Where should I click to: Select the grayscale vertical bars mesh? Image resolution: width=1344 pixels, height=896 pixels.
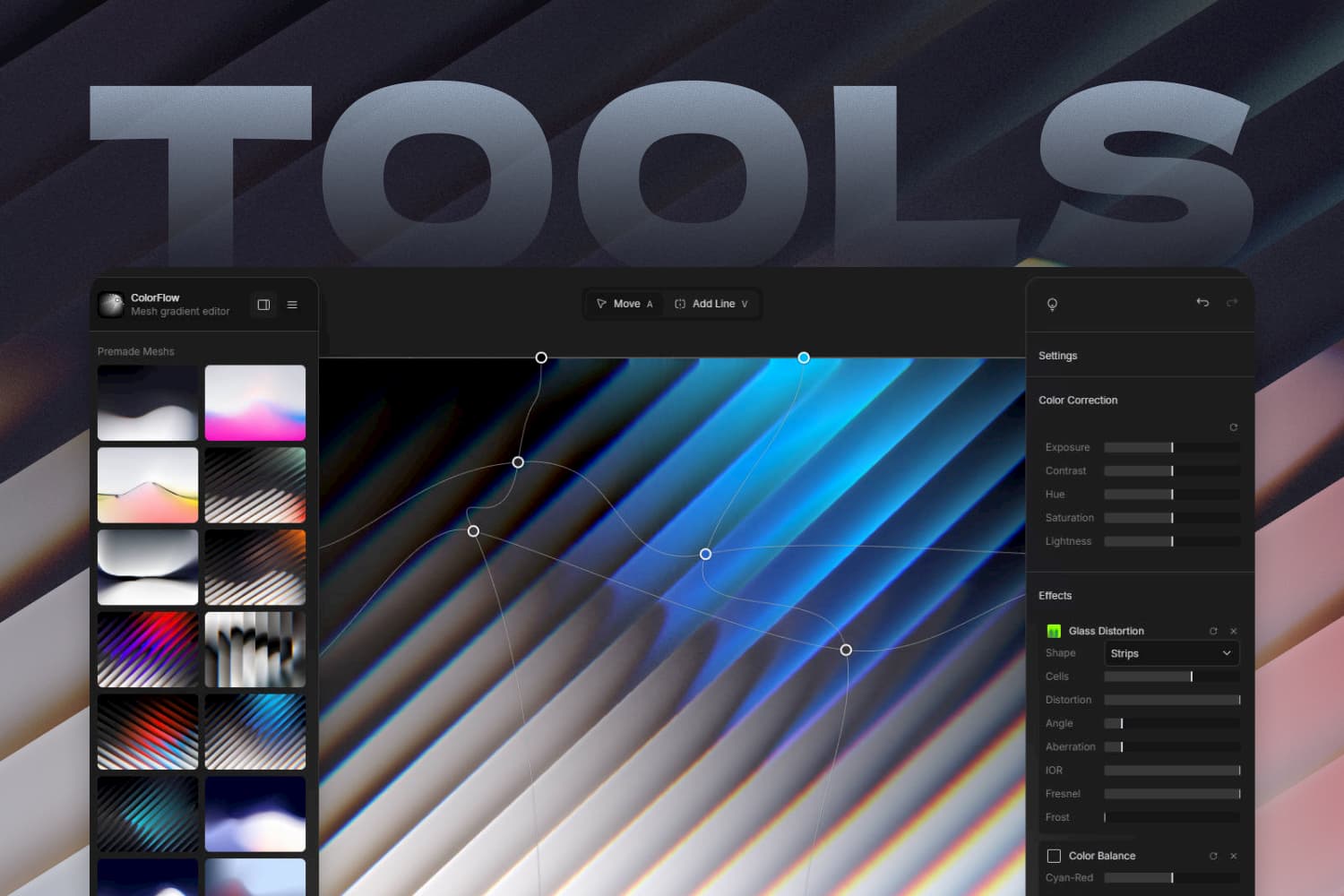pyautogui.click(x=255, y=650)
